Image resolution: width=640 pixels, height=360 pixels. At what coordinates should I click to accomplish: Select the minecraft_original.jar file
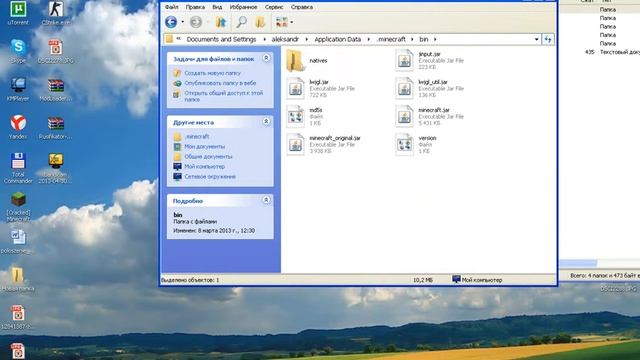[x=324, y=144]
